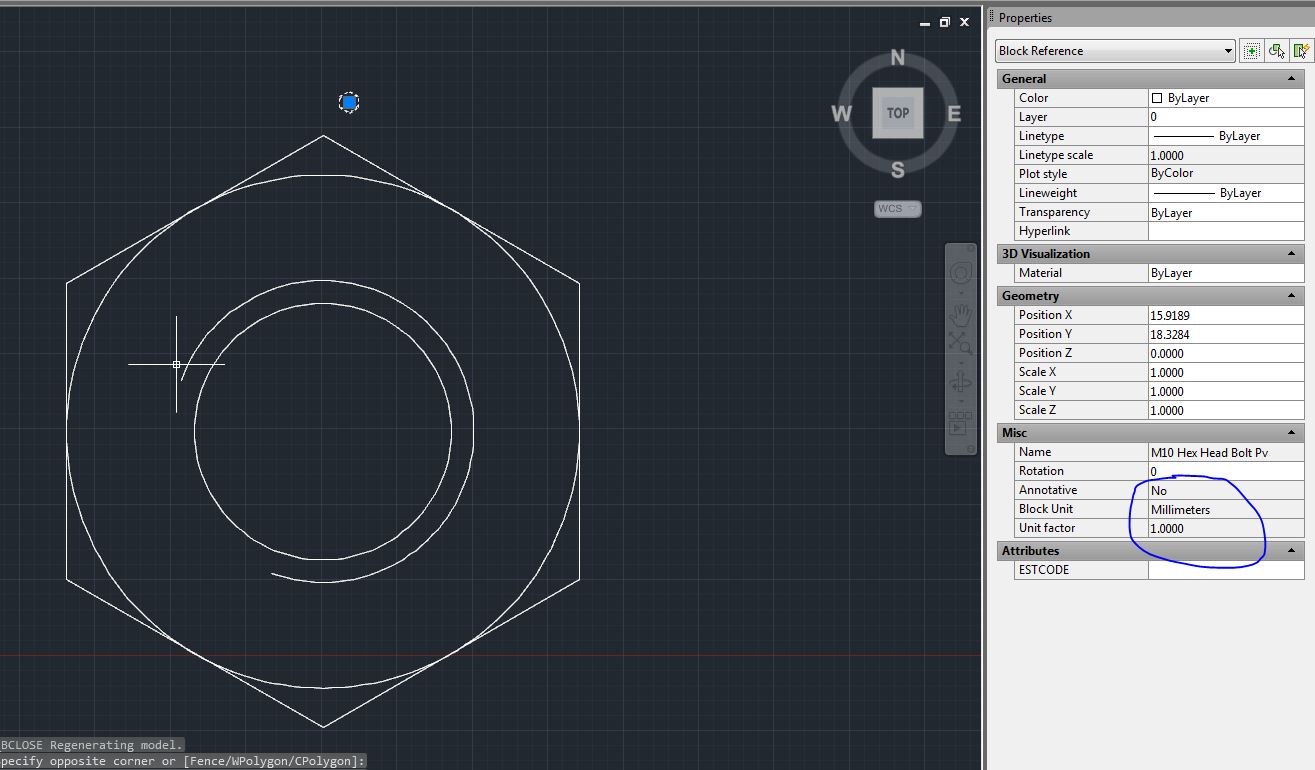Click the Properties palette title bar
The image size is (1315, 770).
tap(1150, 18)
